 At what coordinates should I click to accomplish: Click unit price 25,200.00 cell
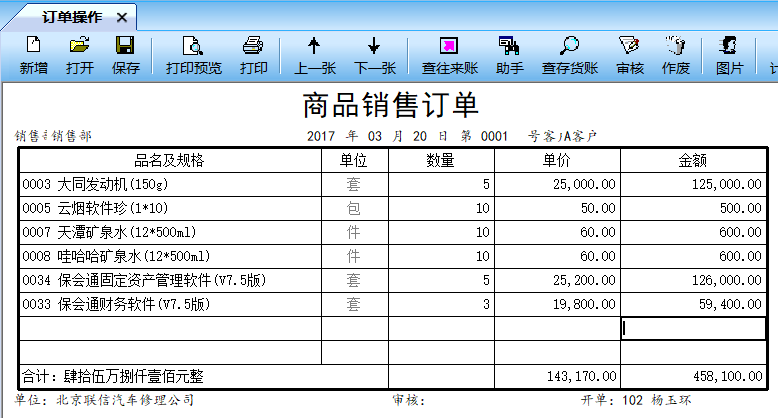557,280
